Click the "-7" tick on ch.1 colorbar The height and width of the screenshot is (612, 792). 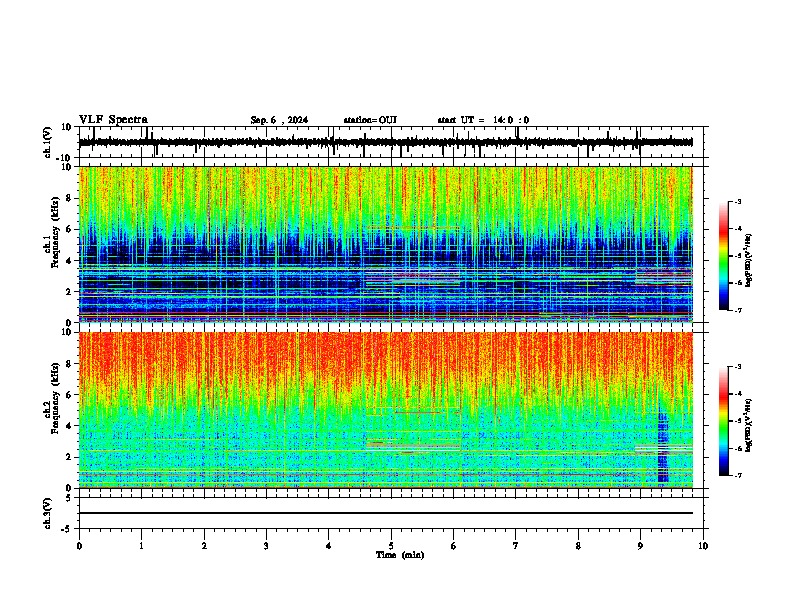click(x=737, y=310)
